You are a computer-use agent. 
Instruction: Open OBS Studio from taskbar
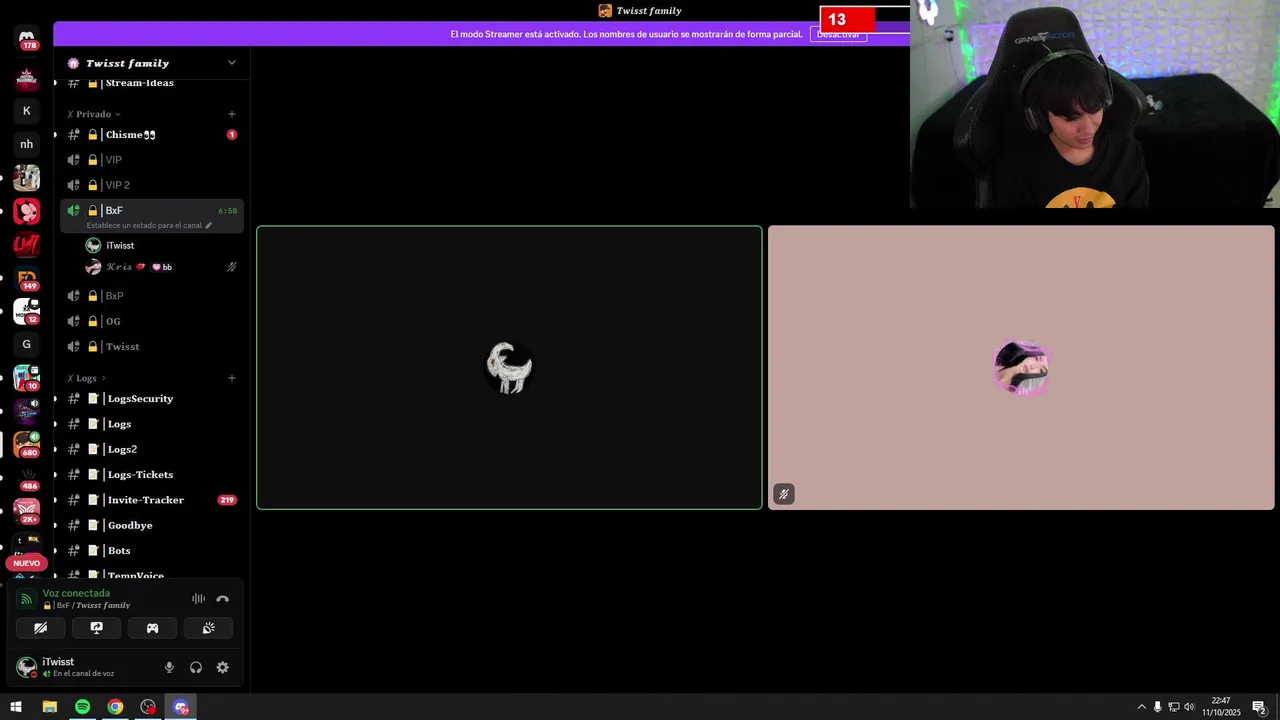pyautogui.click(x=148, y=707)
